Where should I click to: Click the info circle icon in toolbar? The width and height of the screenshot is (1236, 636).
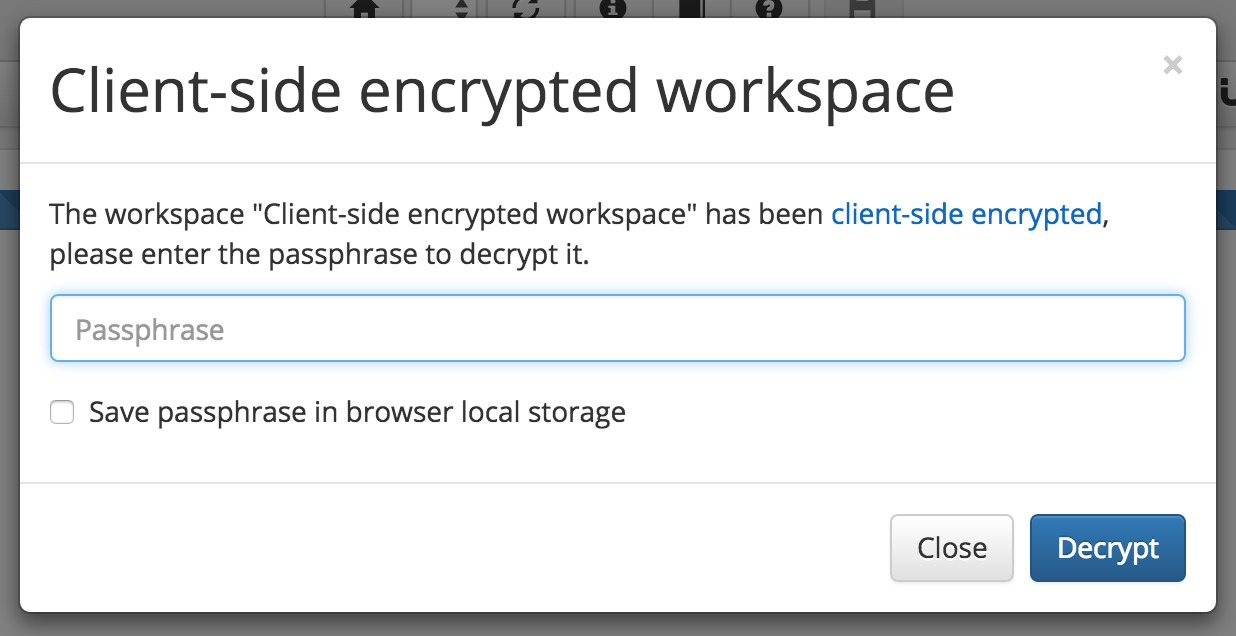tap(613, 8)
